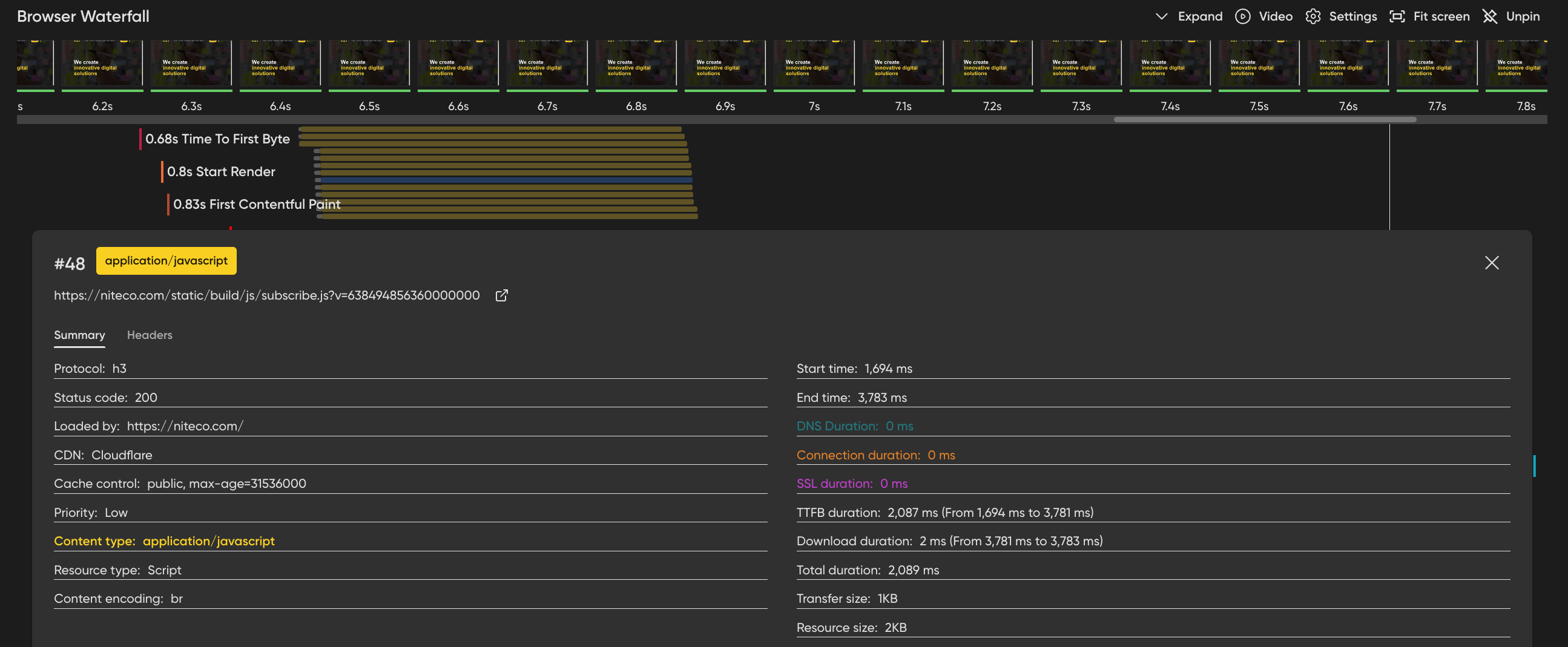Click the 0.8s Start Render marker
The height and width of the screenshot is (647, 1568).
222,171
